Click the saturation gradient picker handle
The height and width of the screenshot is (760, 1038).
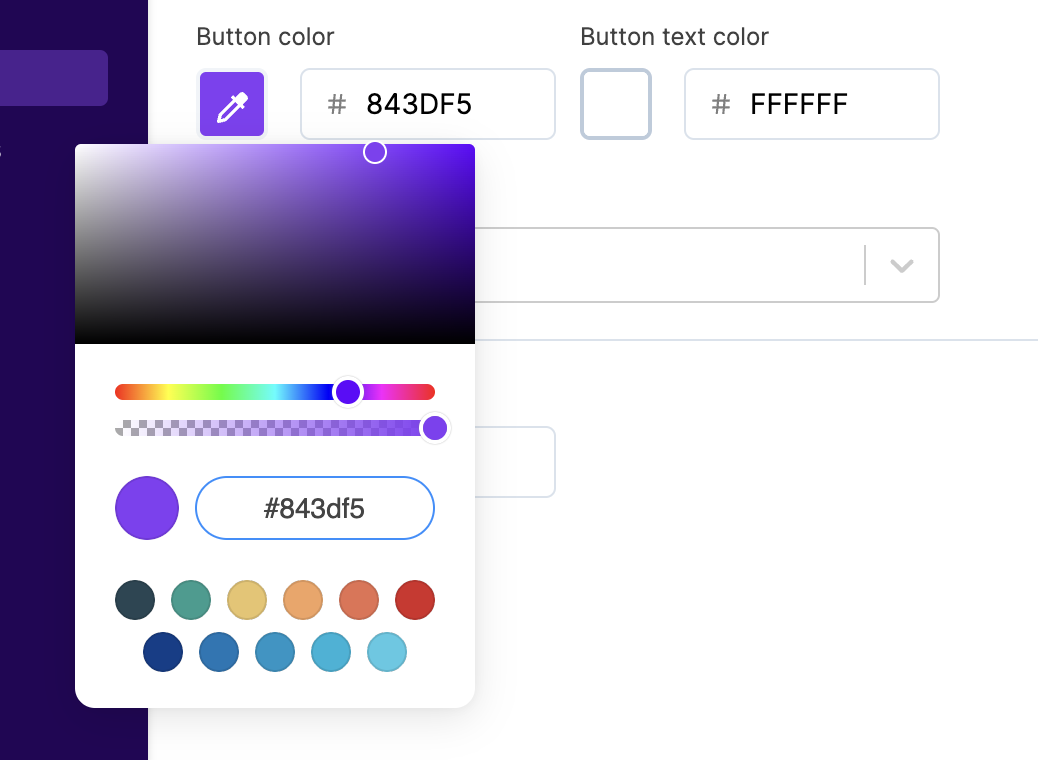(x=375, y=152)
